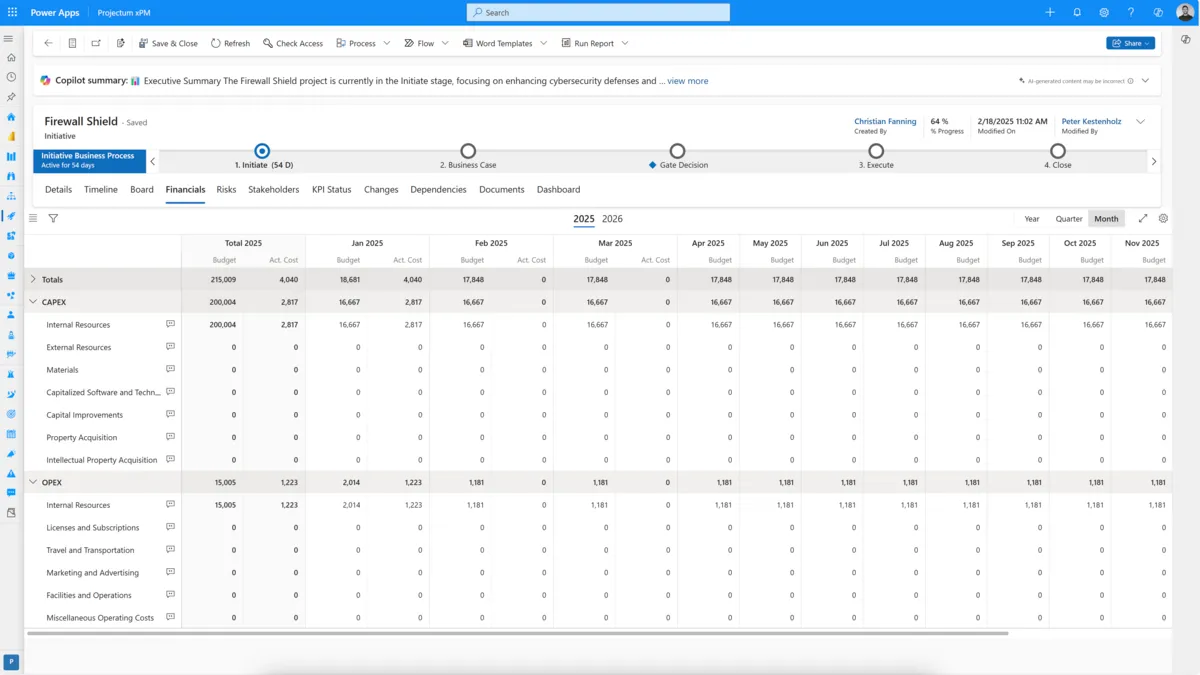Click the Save & Close command

tap(168, 44)
